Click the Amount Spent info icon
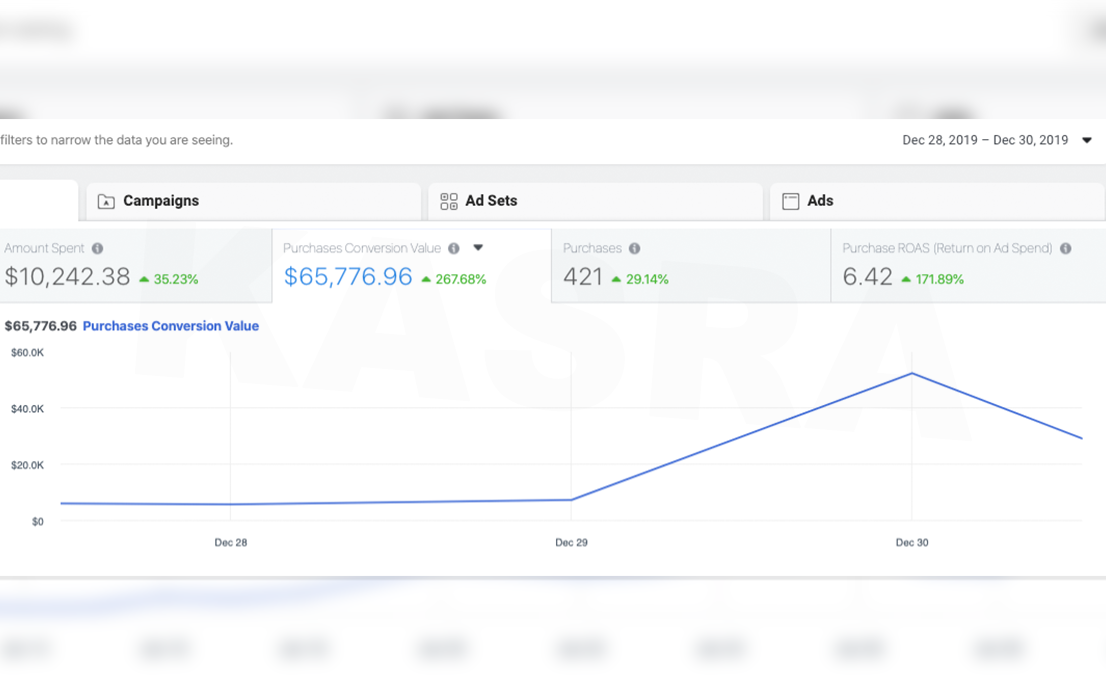The width and height of the screenshot is (1106, 694). [97, 248]
